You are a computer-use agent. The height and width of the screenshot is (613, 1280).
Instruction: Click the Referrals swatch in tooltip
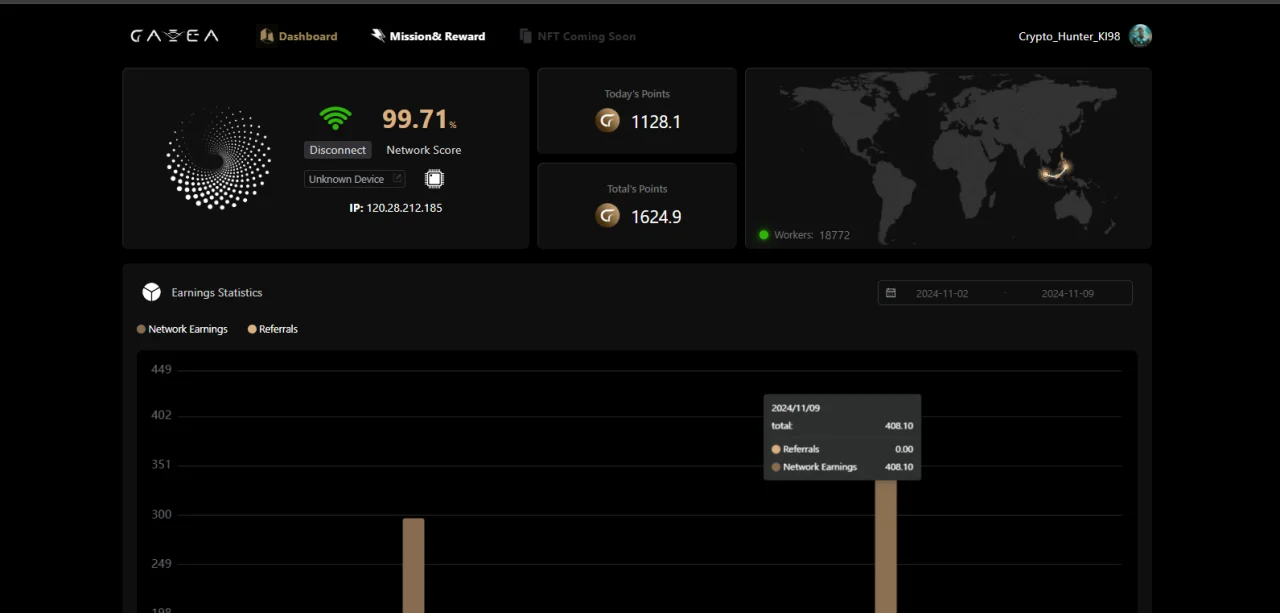tap(776, 449)
